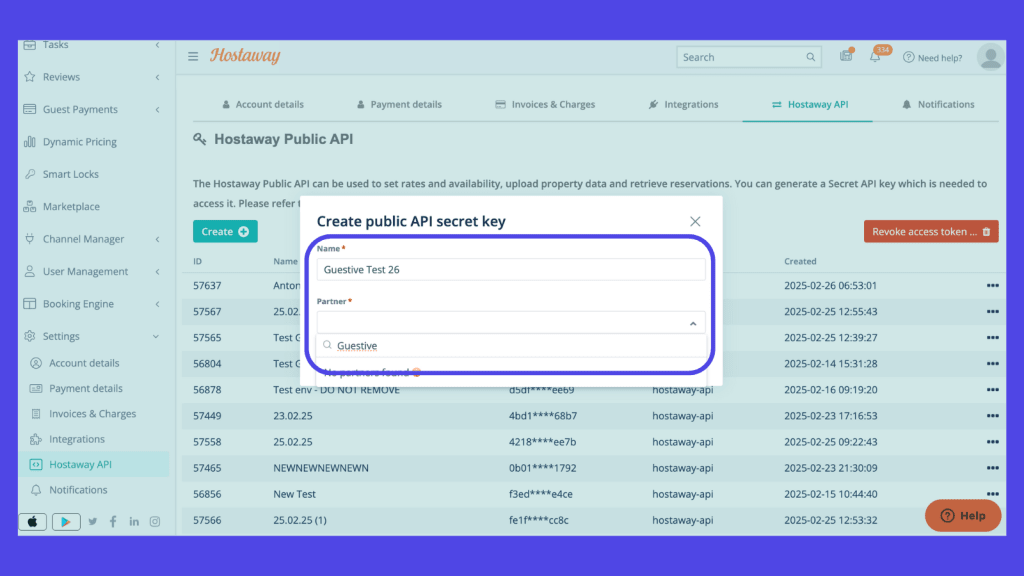Click the ID column header

tap(197, 261)
